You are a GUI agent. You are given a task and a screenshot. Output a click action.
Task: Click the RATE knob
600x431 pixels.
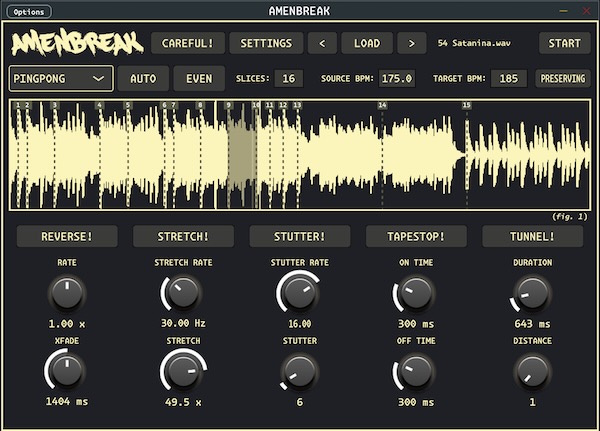67,294
